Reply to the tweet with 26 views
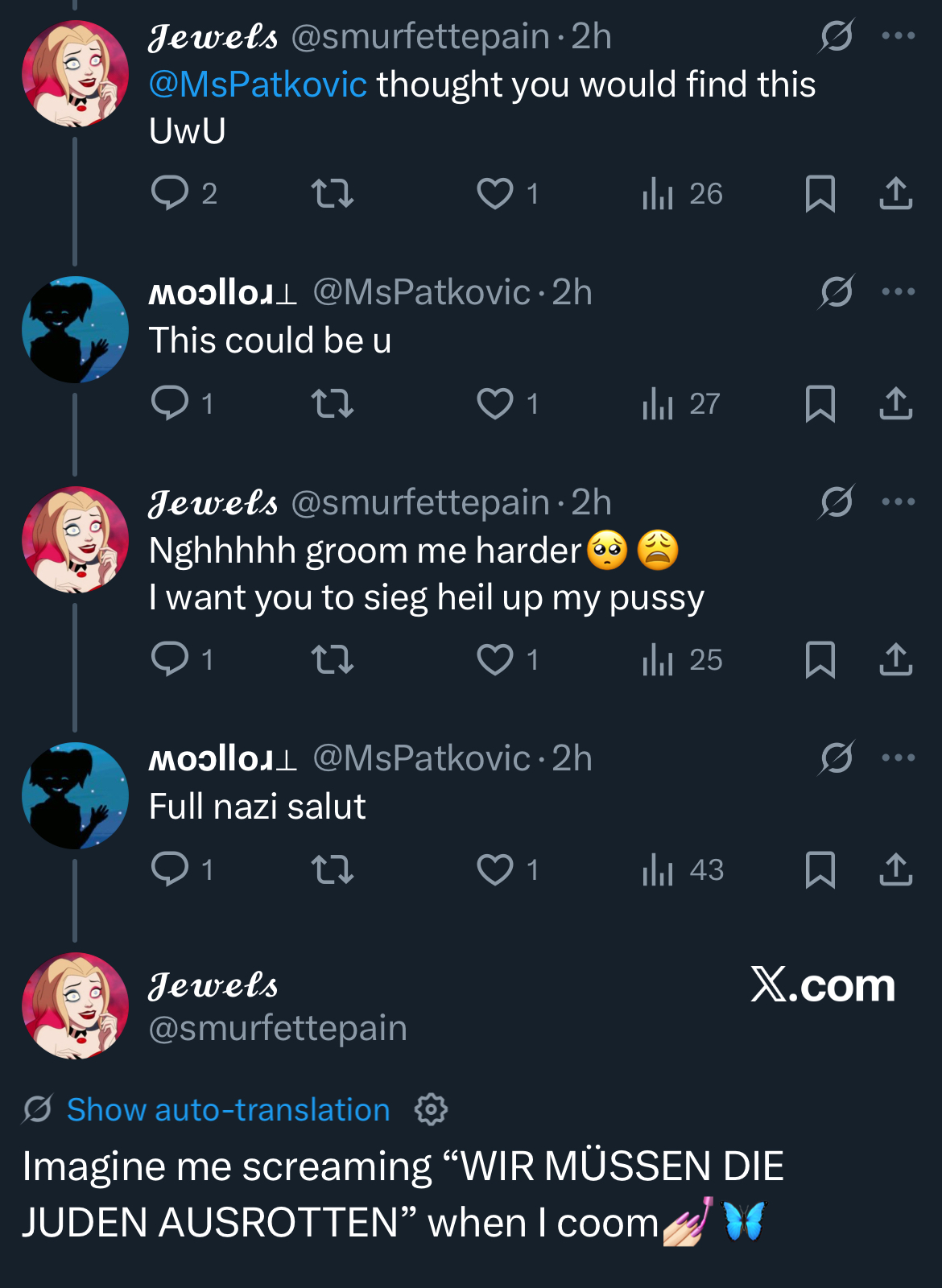Viewport: 942px width, 1288px height. 170,193
